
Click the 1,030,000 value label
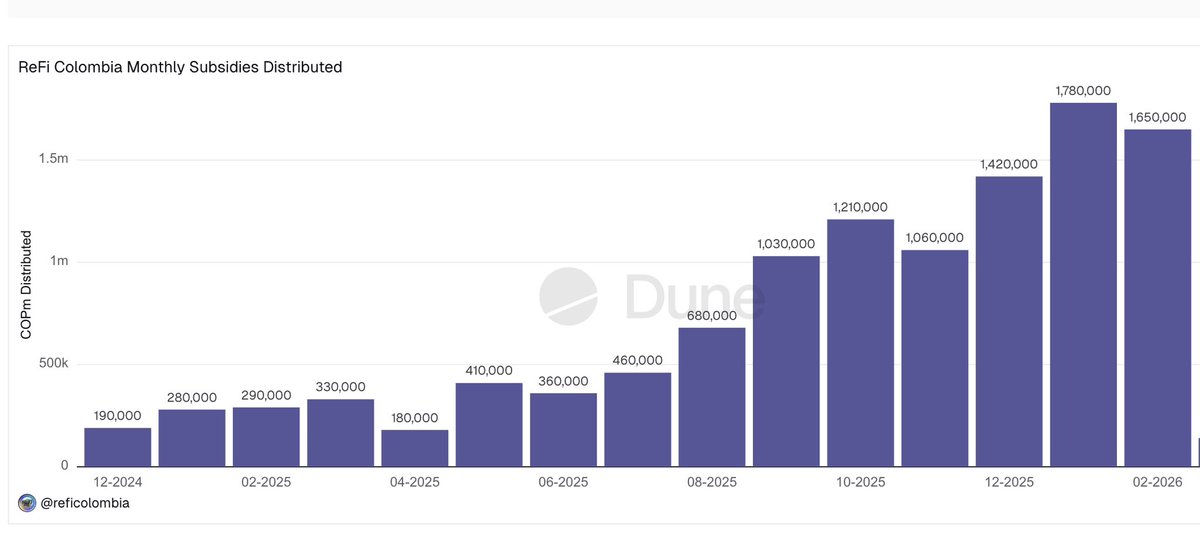click(786, 243)
